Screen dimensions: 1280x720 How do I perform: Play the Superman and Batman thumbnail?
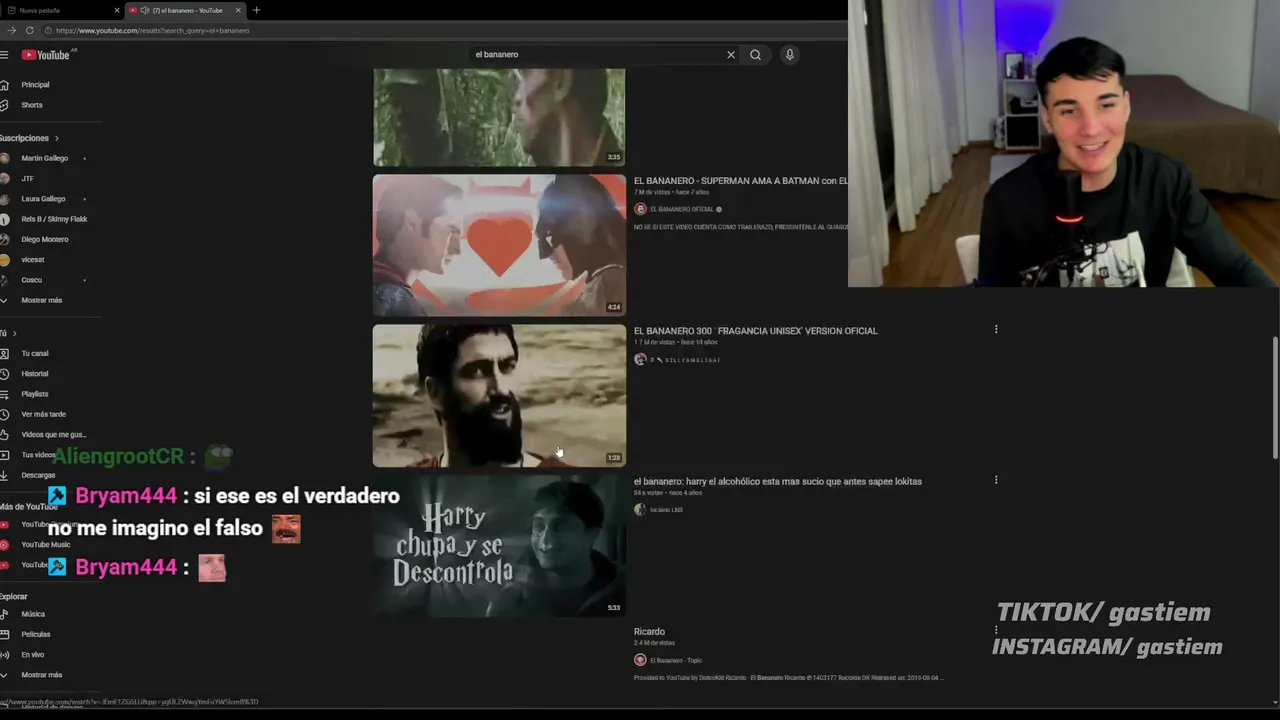pyautogui.click(x=499, y=245)
